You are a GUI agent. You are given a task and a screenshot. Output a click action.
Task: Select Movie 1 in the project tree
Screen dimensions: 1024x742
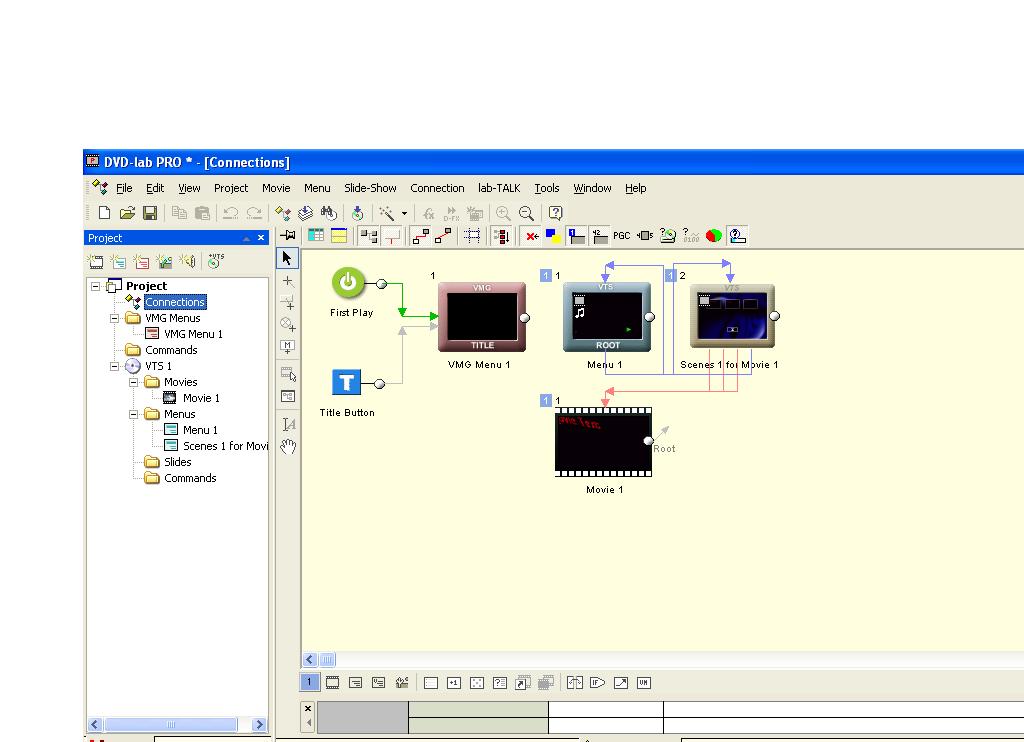click(x=201, y=398)
